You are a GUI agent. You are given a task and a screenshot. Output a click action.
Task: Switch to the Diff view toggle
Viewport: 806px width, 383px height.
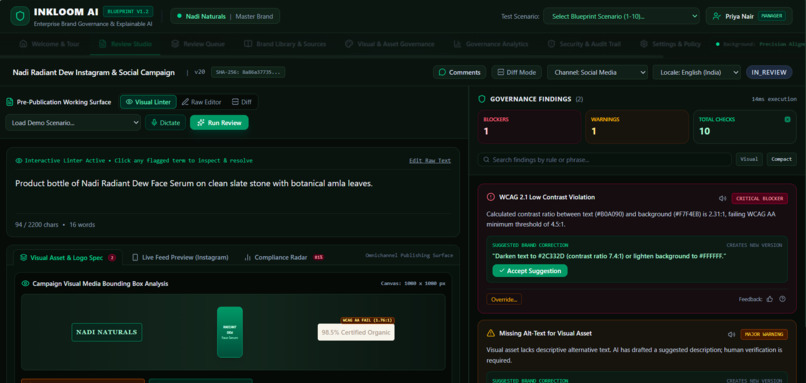(242, 102)
